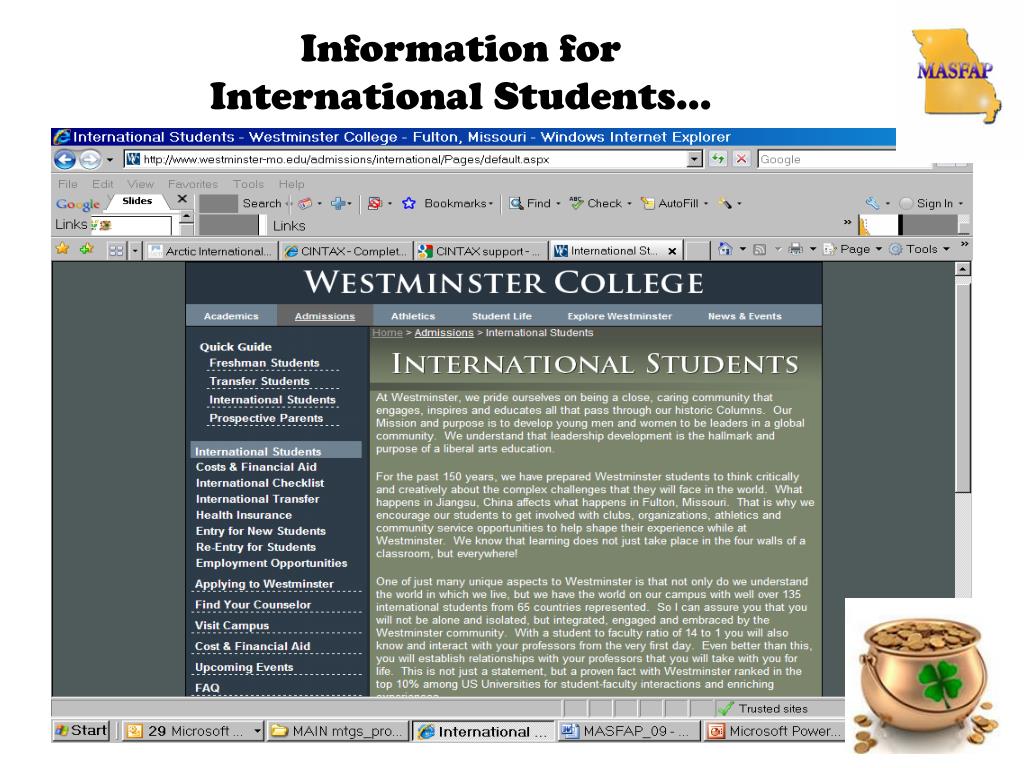This screenshot has height=768, width=1024.
Task: Click the Print icon in command bar
Action: click(x=795, y=249)
